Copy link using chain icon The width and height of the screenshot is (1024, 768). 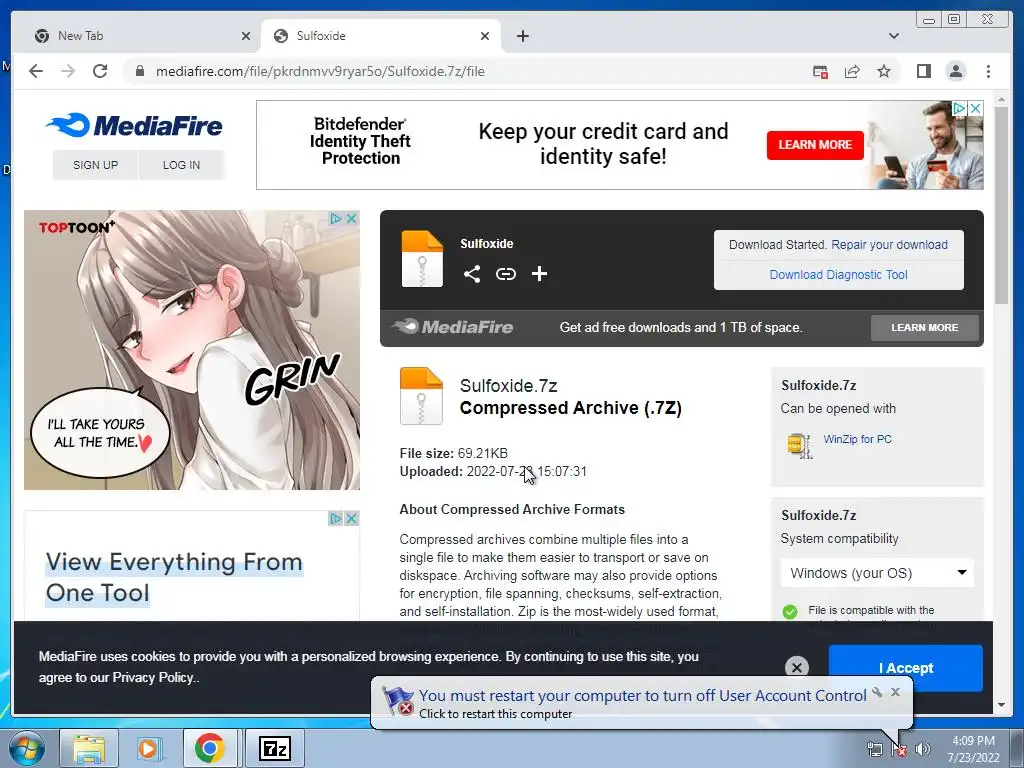click(505, 274)
